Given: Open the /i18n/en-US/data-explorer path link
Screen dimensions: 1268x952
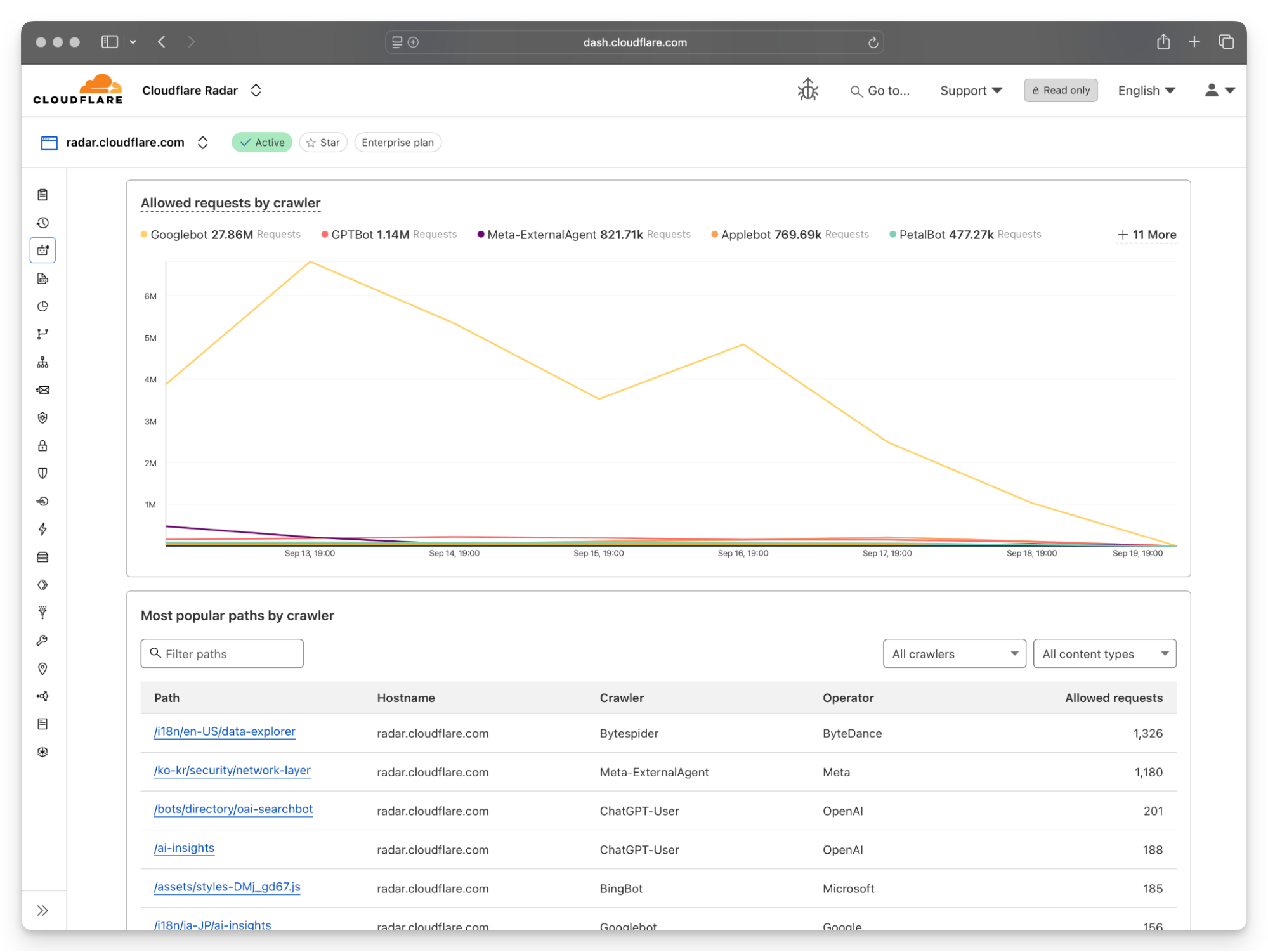Looking at the screenshot, I should [225, 731].
